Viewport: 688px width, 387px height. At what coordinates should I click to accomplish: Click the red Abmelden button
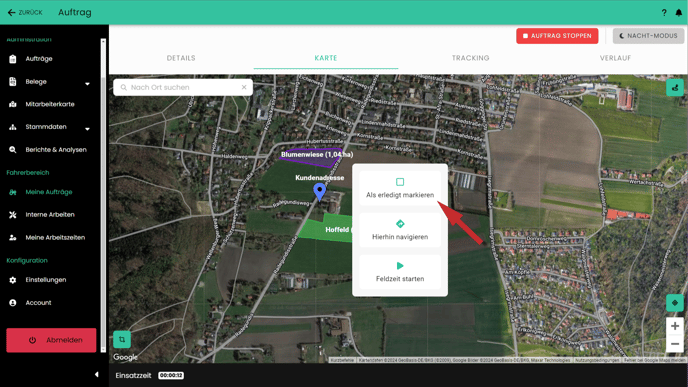pos(51,340)
